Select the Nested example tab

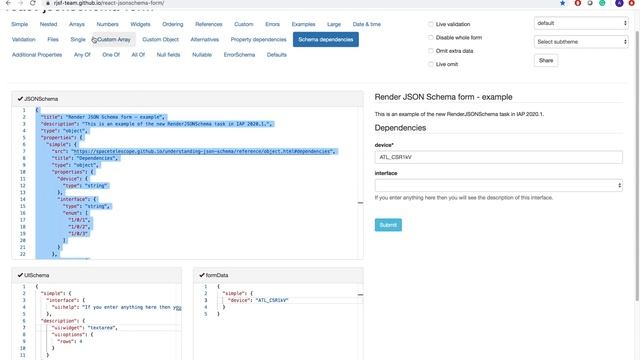tap(48, 24)
